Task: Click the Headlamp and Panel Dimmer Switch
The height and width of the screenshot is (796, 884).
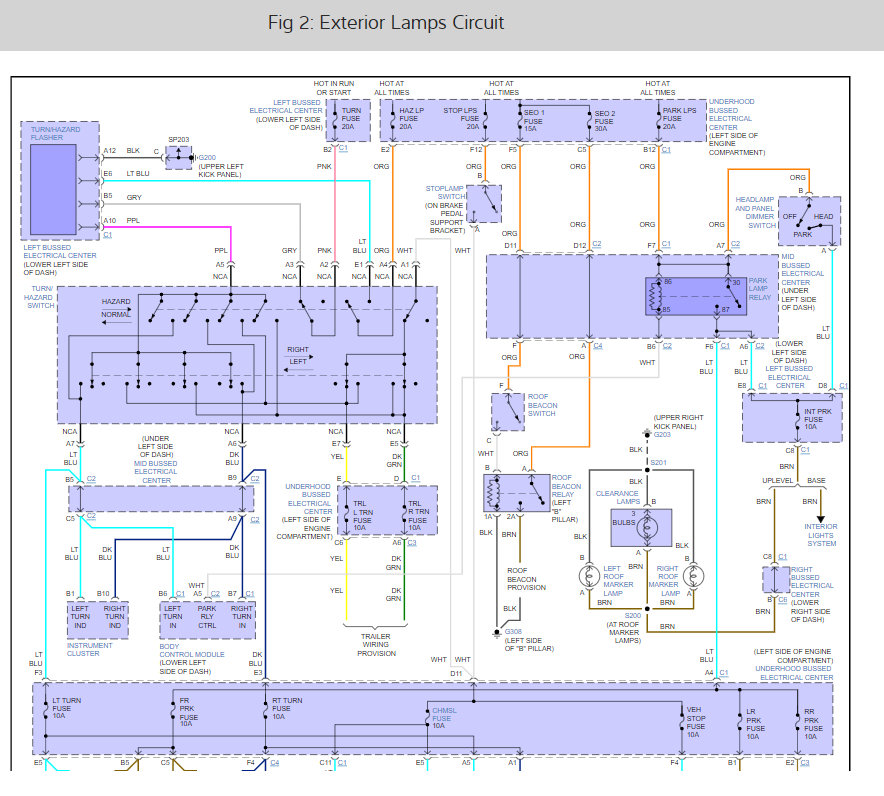Action: 809,221
